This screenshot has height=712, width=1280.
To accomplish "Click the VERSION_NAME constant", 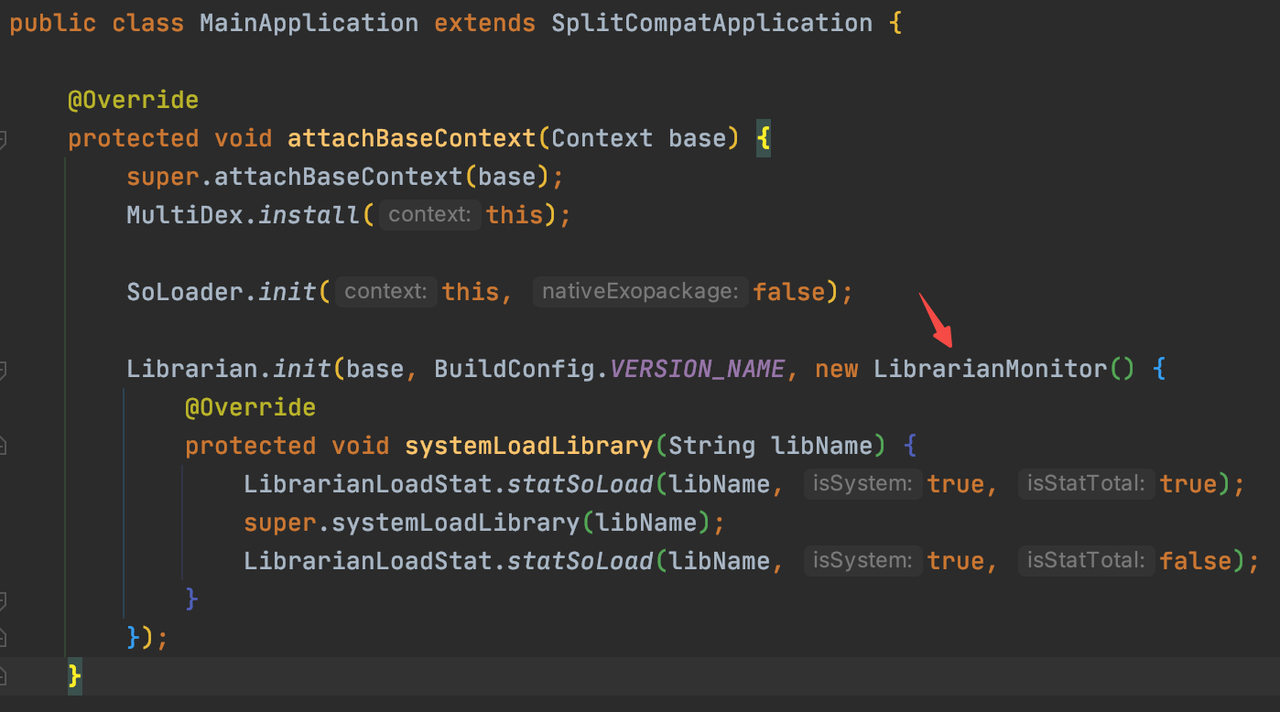I will (697, 369).
